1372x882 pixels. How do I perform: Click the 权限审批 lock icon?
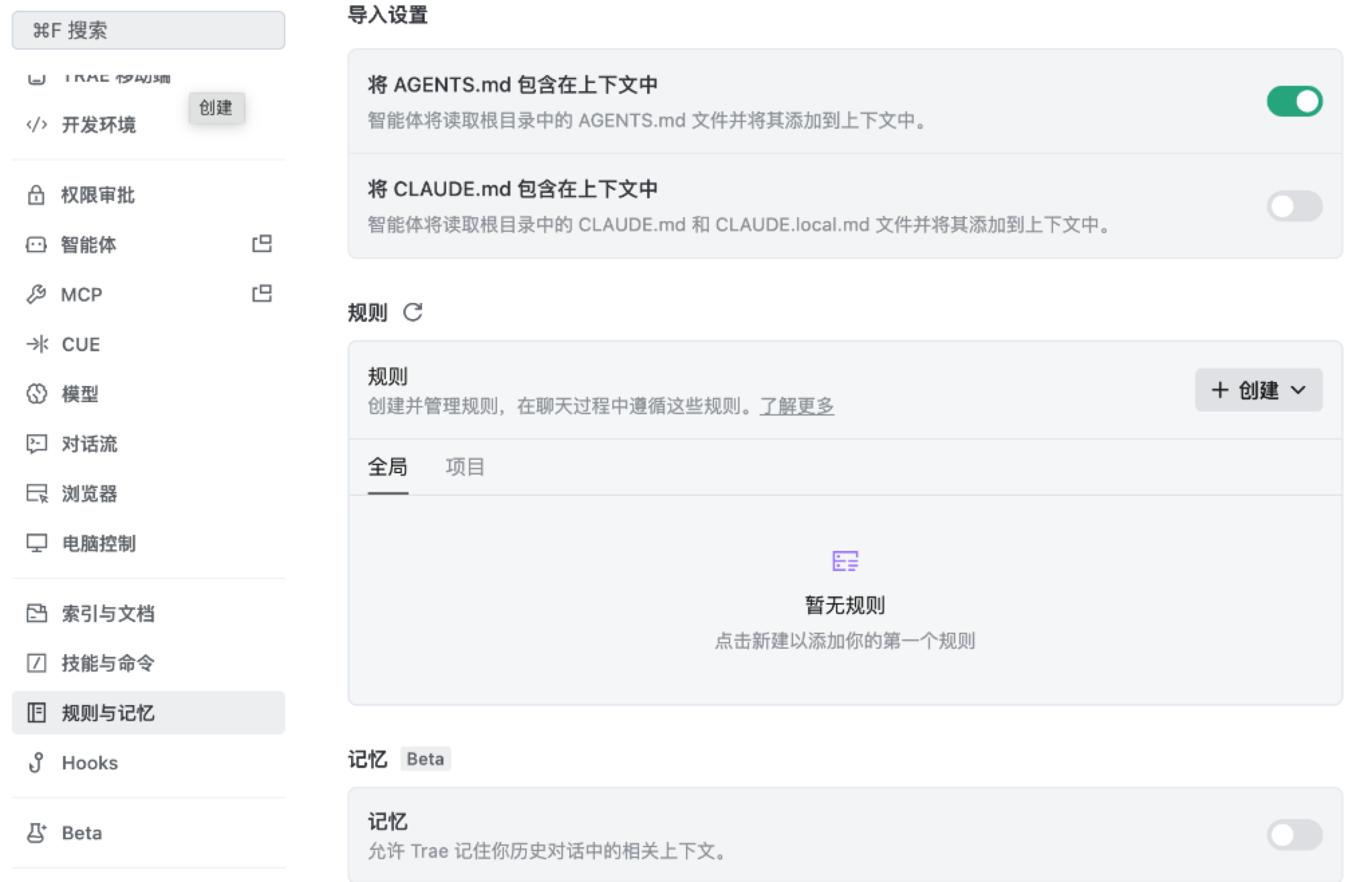36,195
